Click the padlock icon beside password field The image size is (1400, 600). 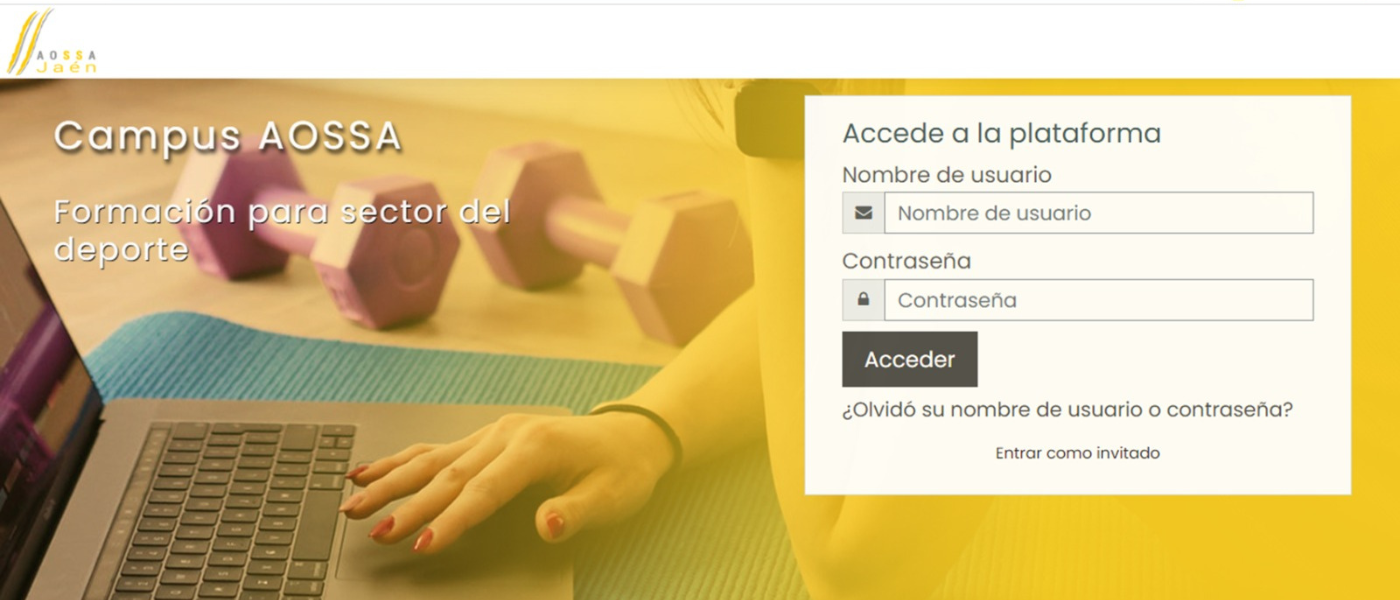[x=863, y=300]
